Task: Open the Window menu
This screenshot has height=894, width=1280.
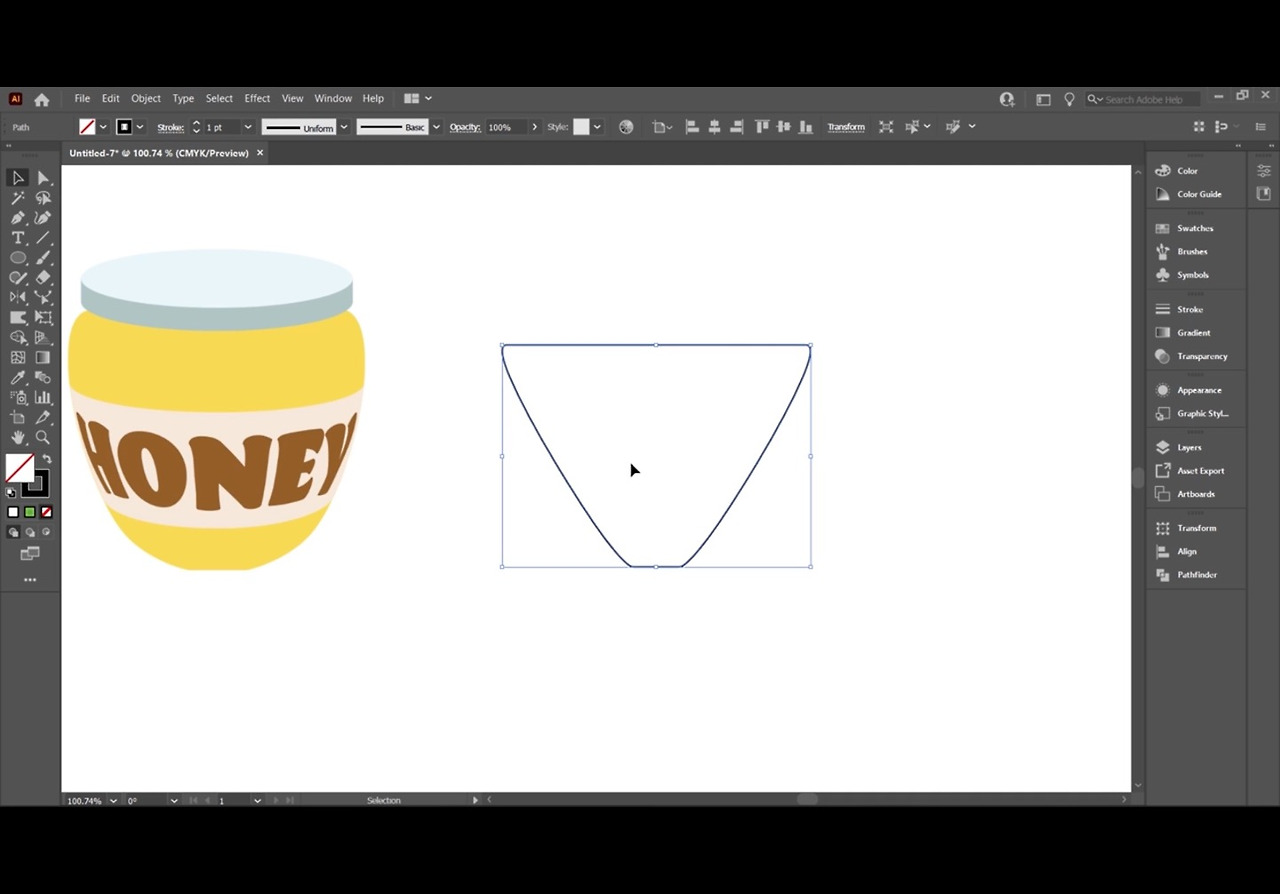Action: coord(333,99)
